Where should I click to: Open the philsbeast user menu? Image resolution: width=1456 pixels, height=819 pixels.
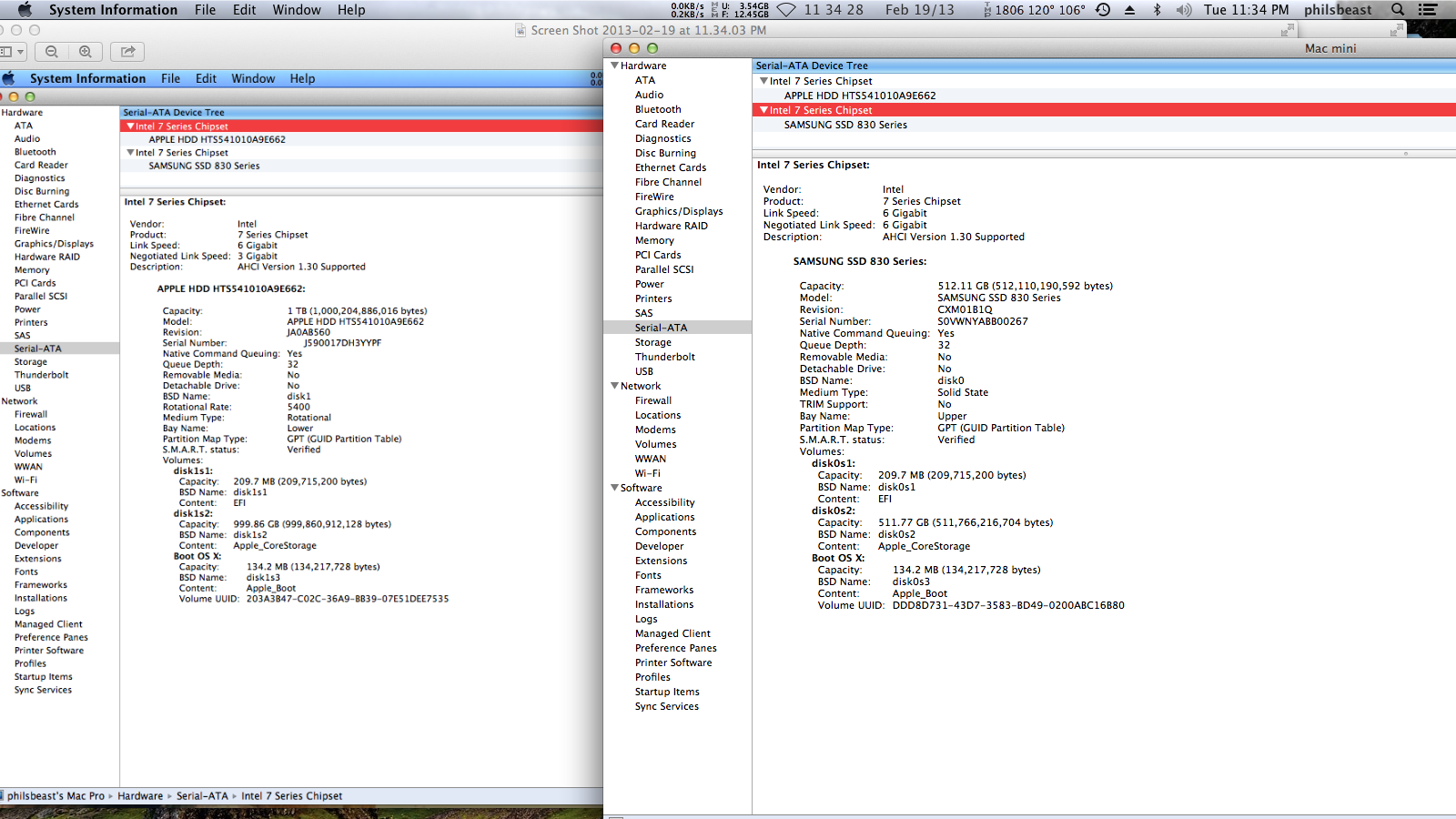(x=1338, y=10)
